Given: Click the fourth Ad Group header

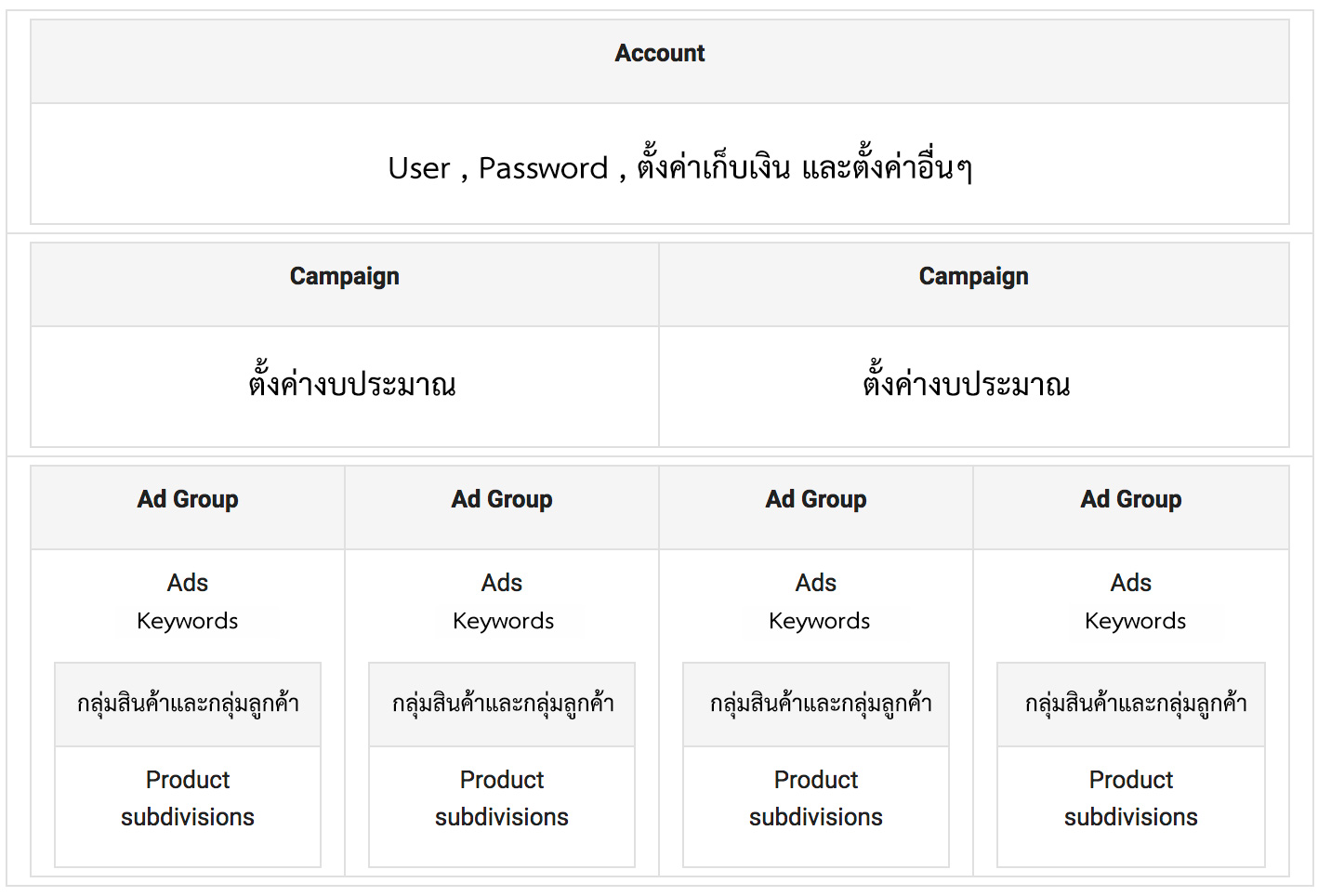Looking at the screenshot, I should (x=1131, y=507).
